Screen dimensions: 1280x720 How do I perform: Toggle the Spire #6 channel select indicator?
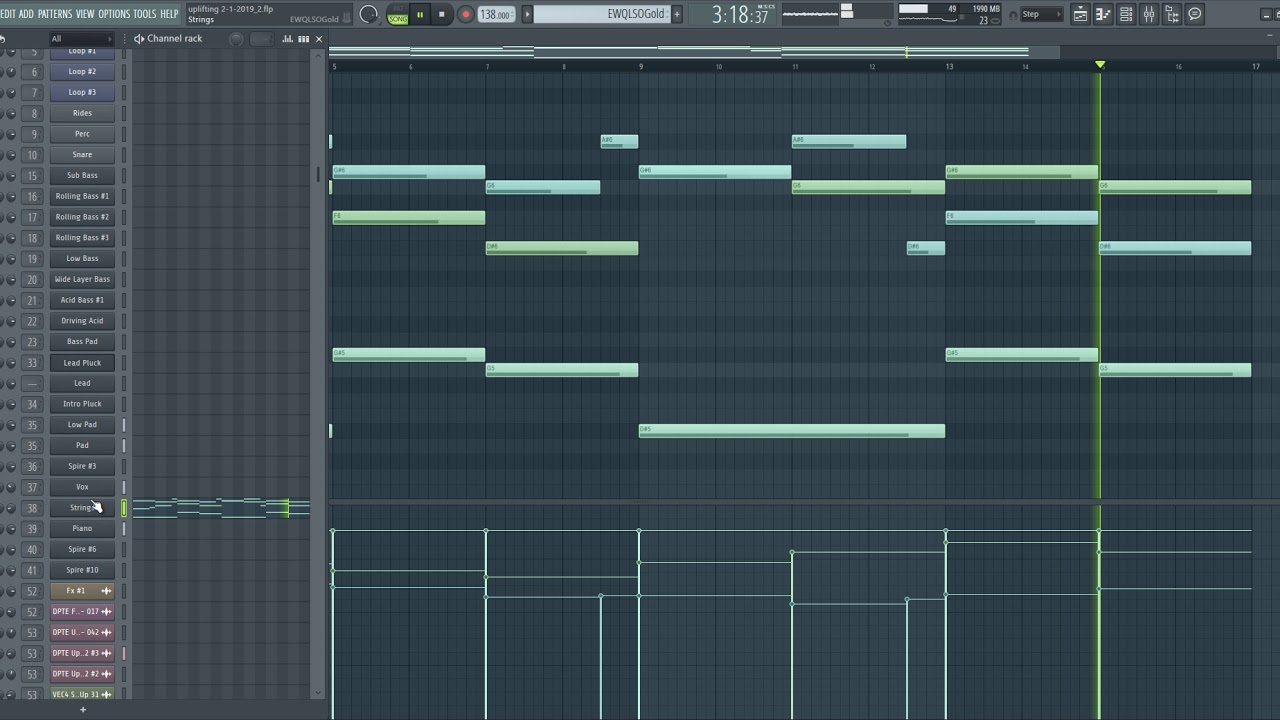[x=124, y=549]
